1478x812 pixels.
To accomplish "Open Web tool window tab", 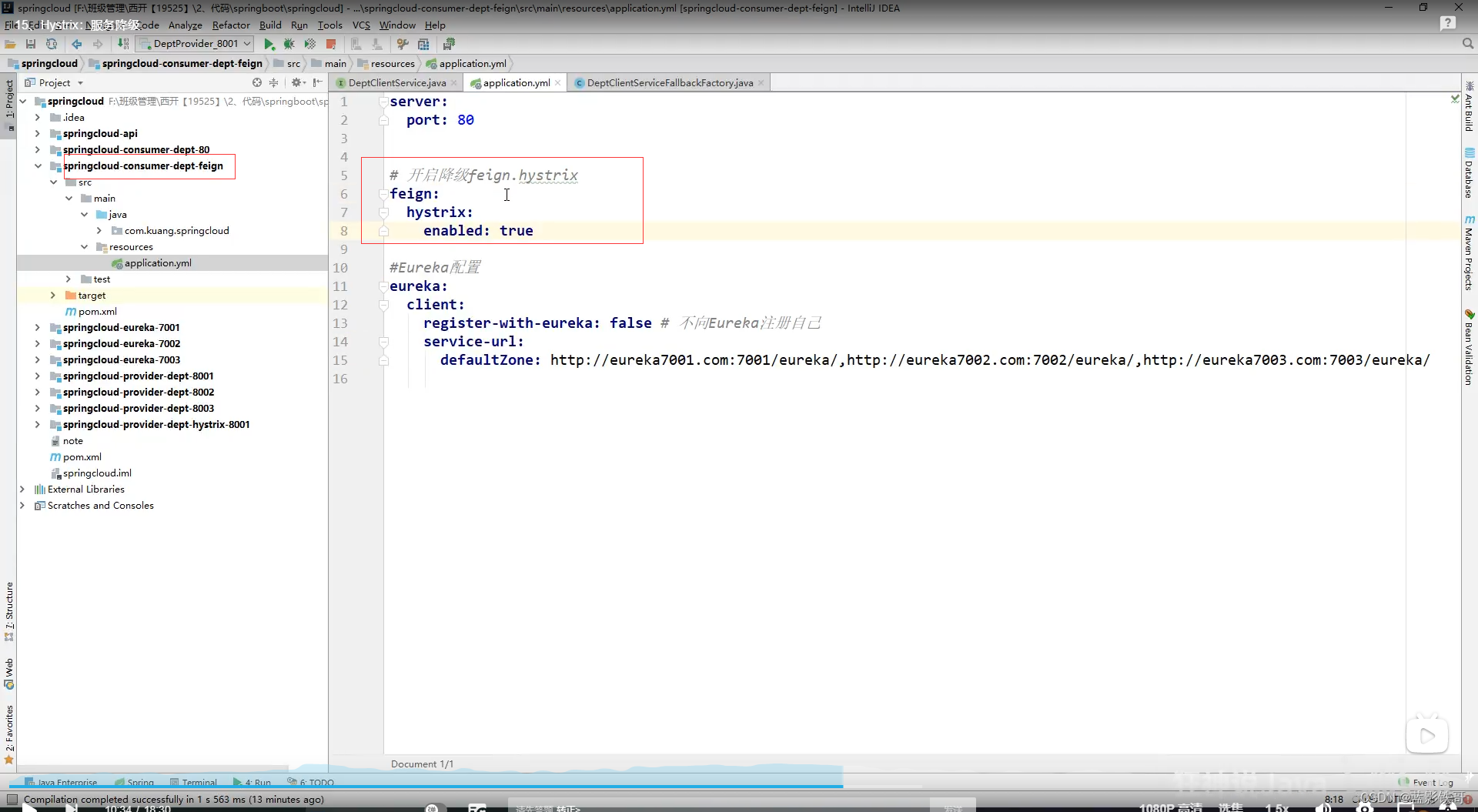I will coord(9,673).
